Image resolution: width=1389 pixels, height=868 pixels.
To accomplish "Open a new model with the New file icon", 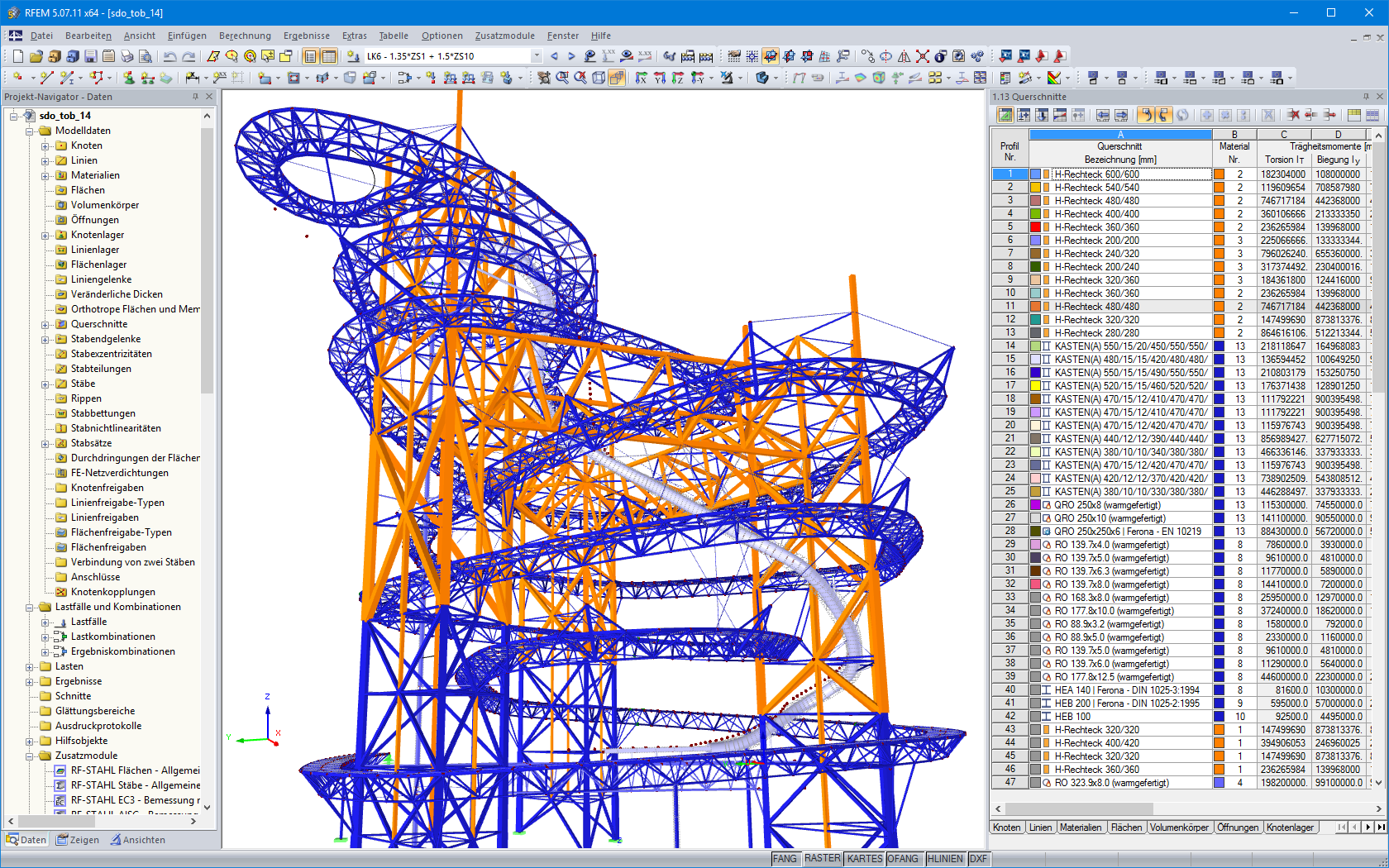I will [x=17, y=56].
